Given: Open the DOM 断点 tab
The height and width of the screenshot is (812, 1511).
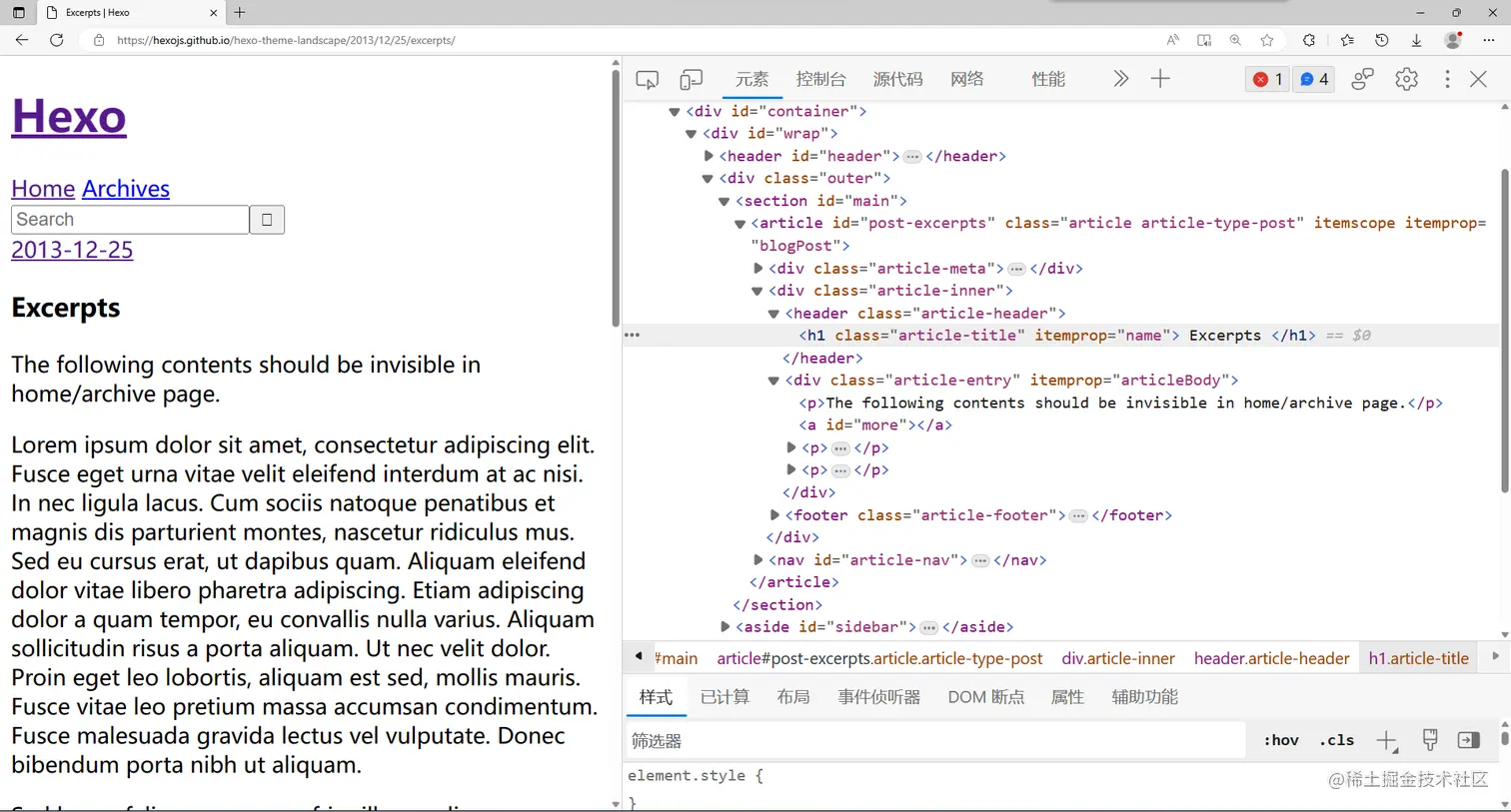Looking at the screenshot, I should pos(986,697).
